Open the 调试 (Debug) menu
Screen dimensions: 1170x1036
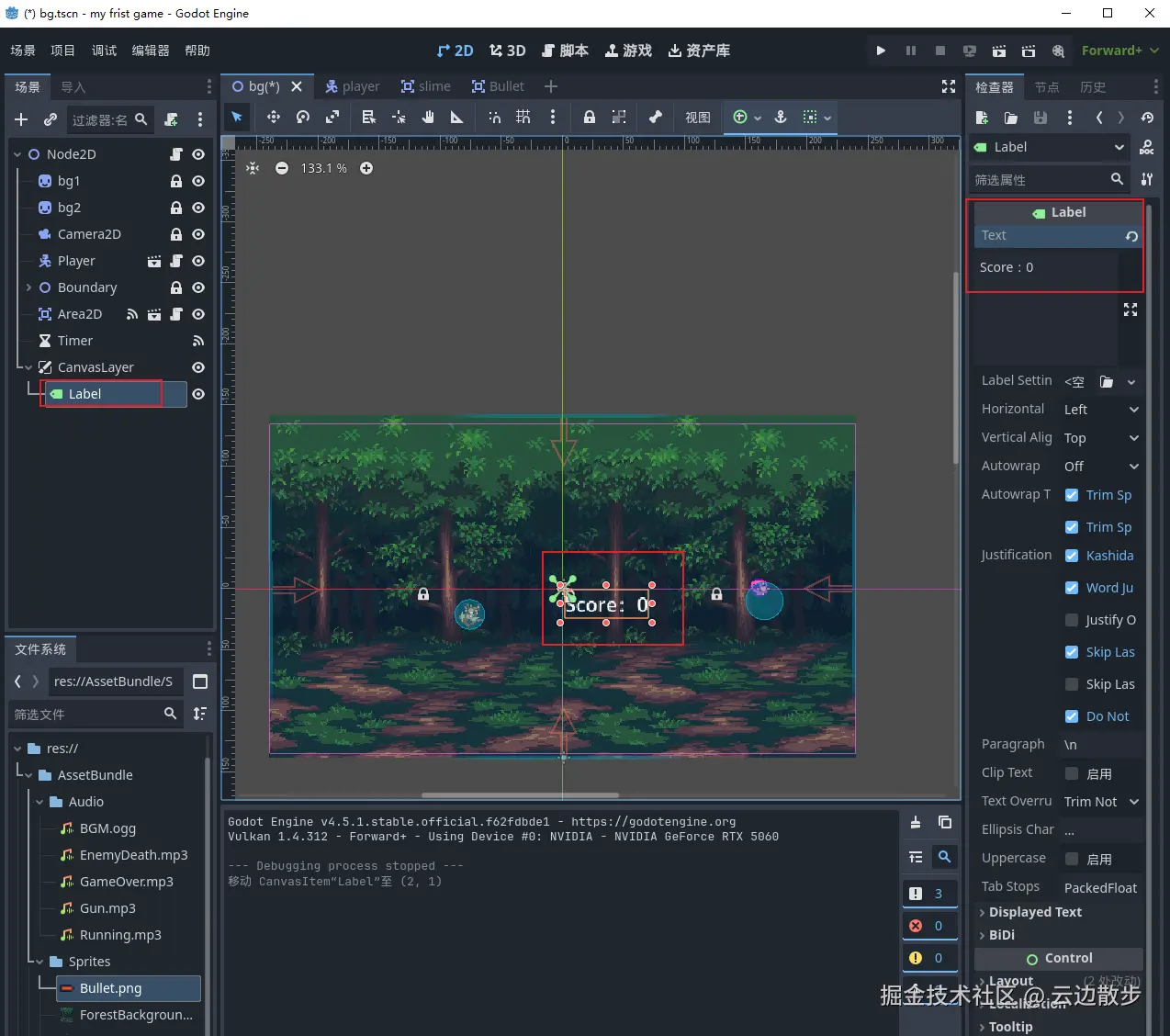pos(104,51)
